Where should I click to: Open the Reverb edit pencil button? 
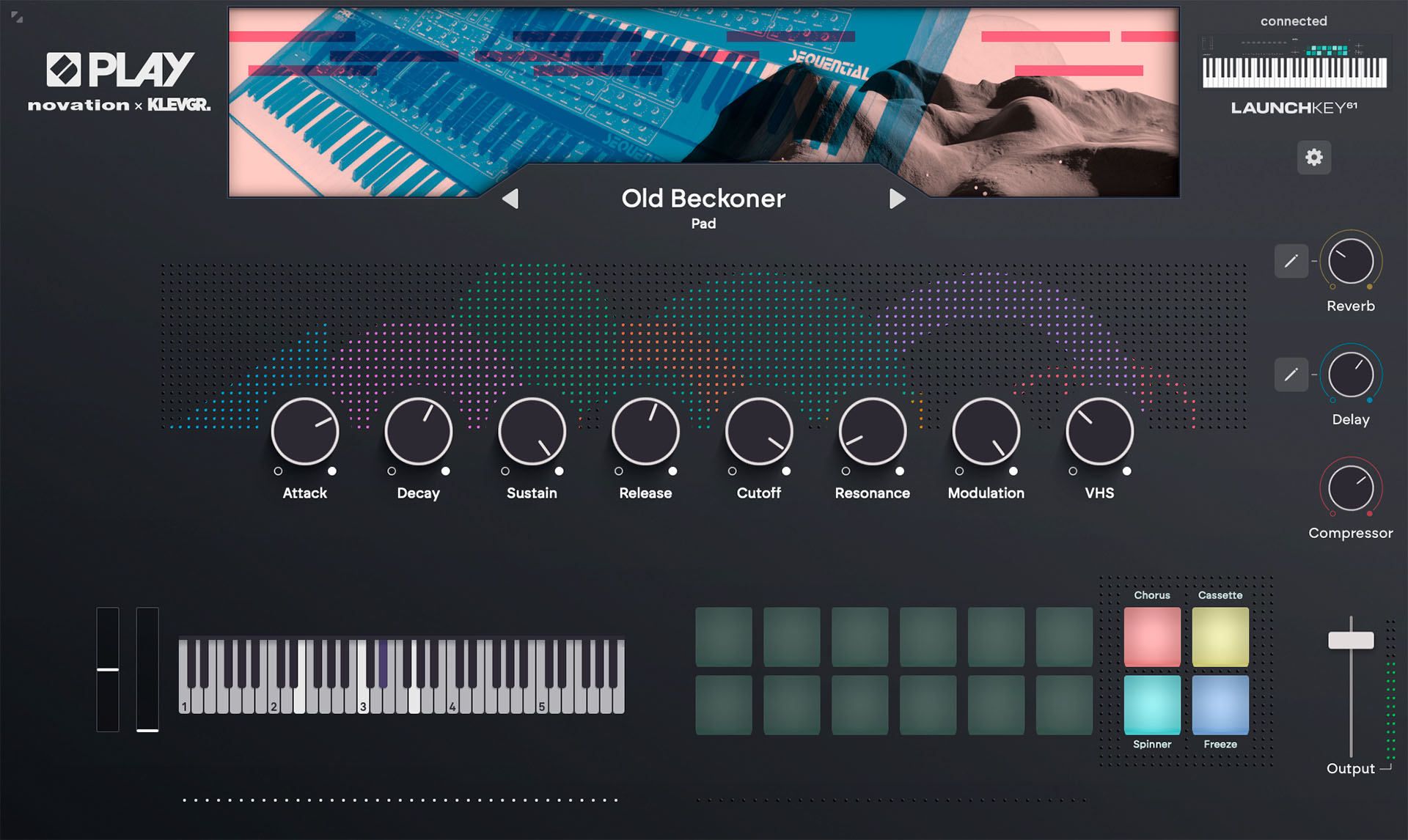pos(1291,261)
